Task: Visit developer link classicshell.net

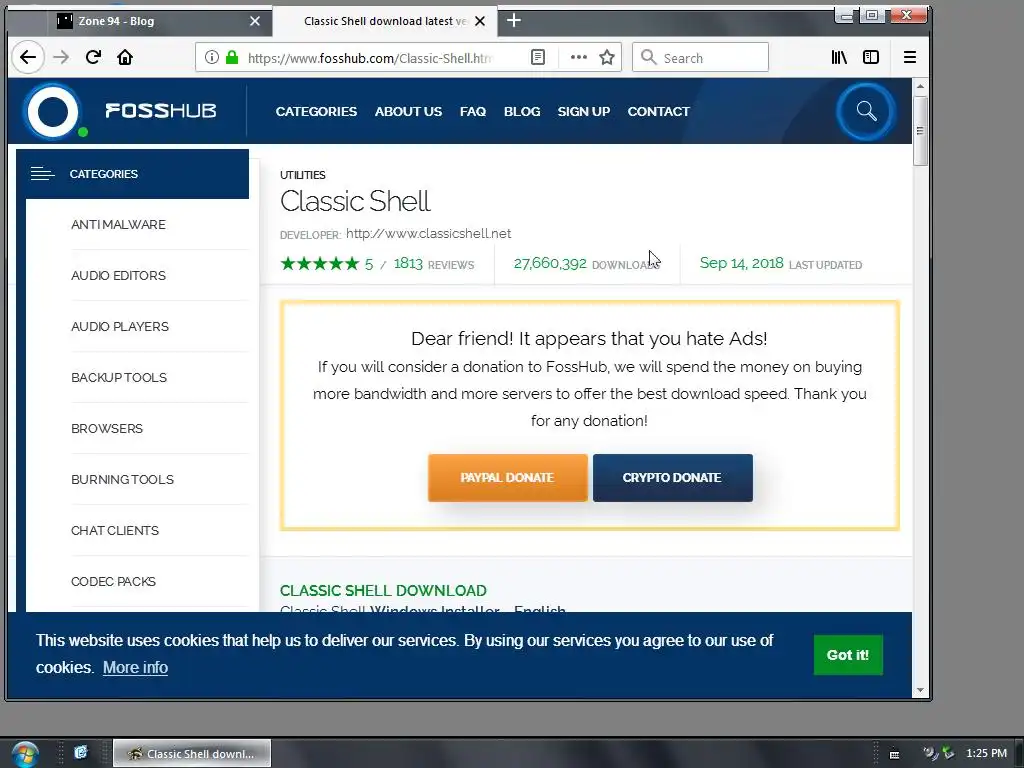Action: coord(428,234)
